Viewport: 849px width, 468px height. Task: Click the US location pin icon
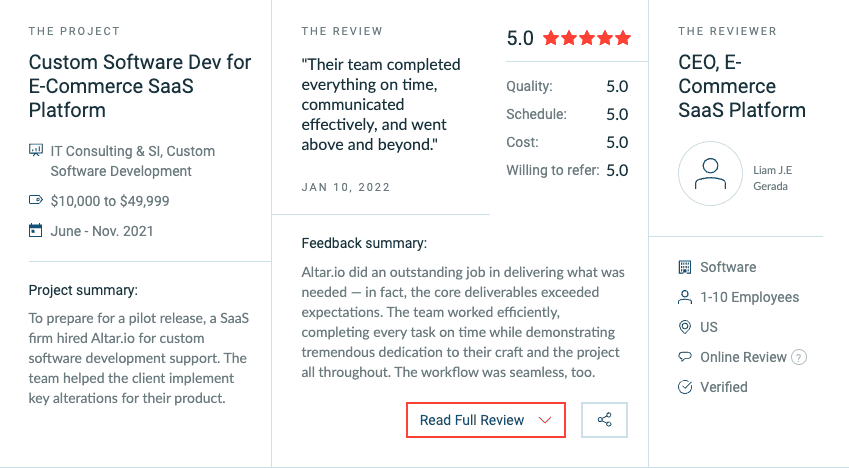pos(685,327)
